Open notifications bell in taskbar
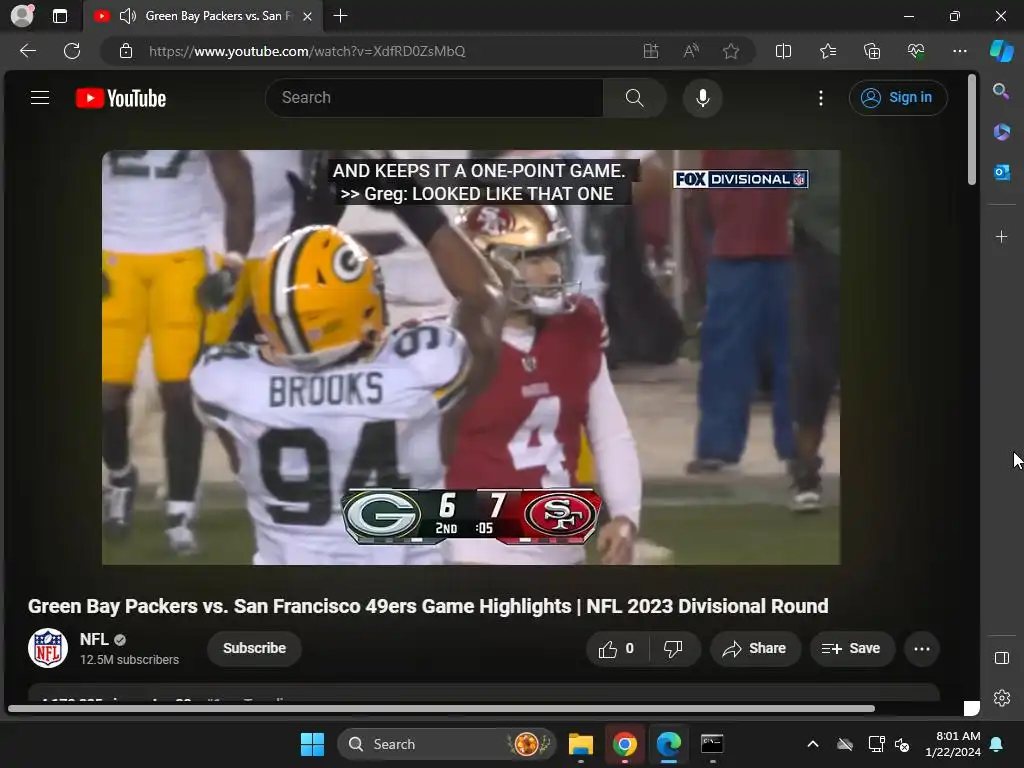Image resolution: width=1024 pixels, height=768 pixels. pyautogui.click(x=997, y=744)
